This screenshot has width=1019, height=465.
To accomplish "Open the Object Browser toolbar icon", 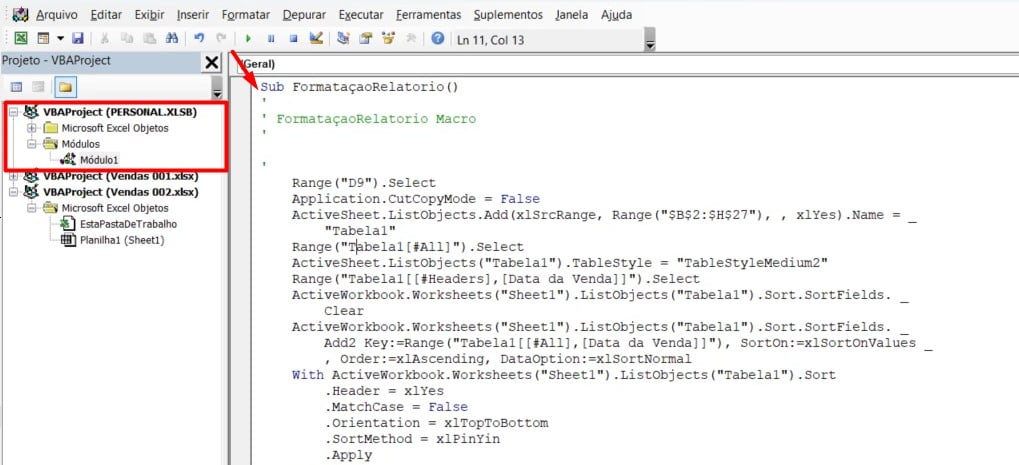I will pos(389,38).
